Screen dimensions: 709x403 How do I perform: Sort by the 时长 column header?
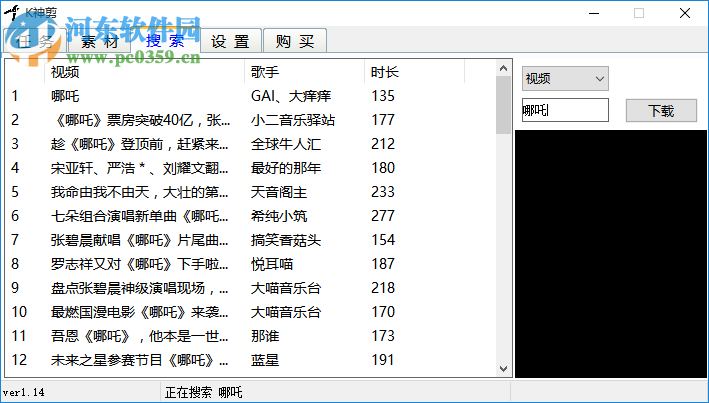tap(414, 72)
